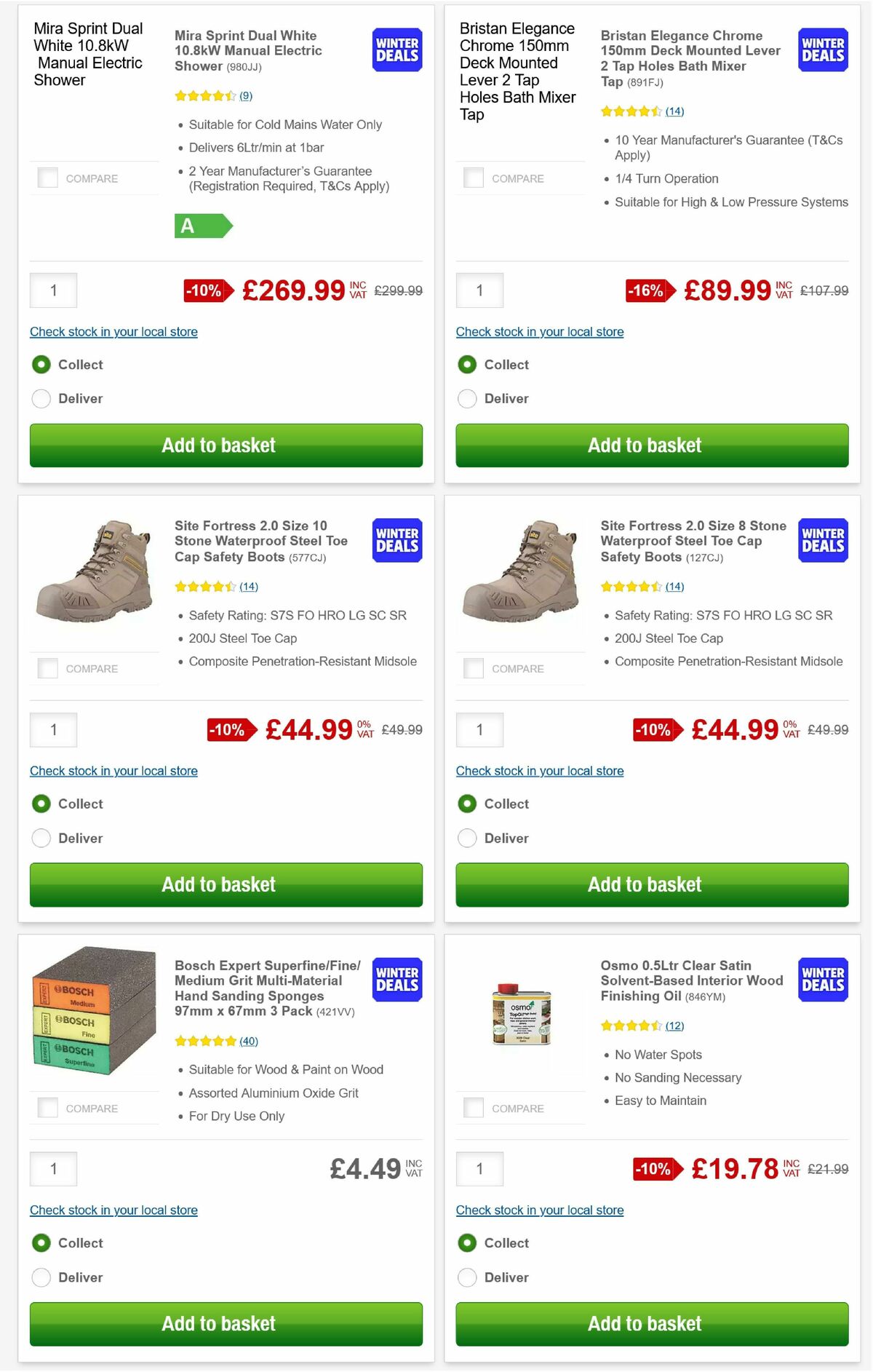
Task: Add the Mira Sprint shower to basket
Action: point(219,445)
